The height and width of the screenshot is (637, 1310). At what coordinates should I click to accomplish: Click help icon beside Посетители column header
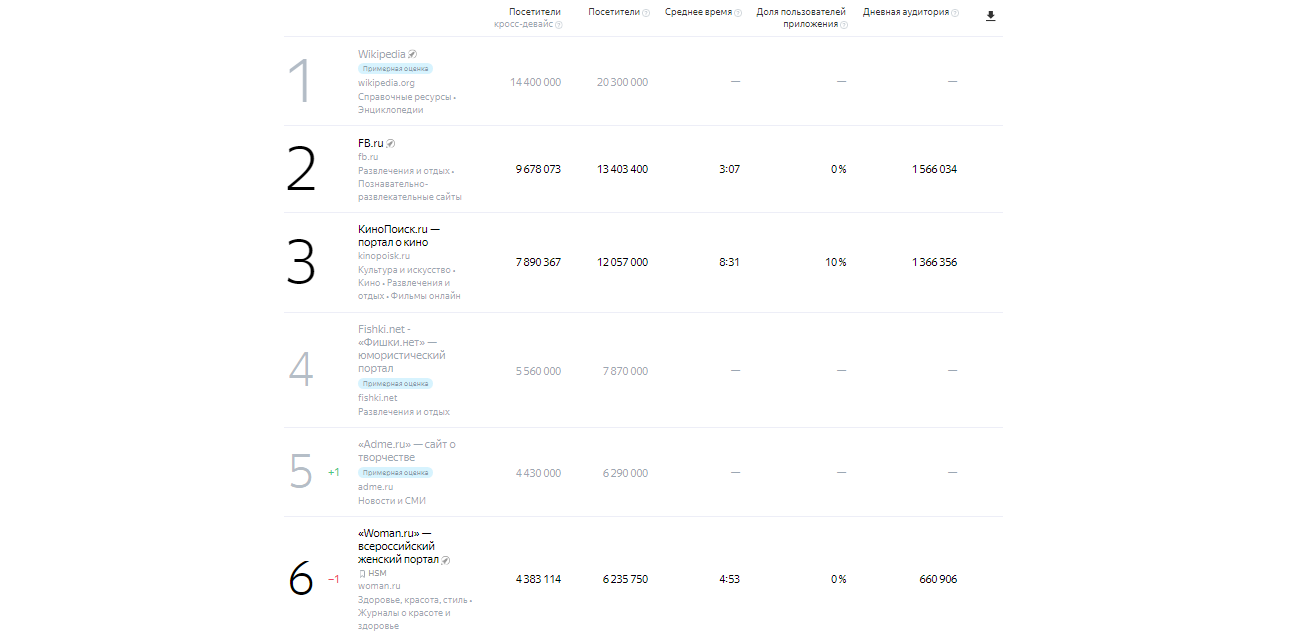pyautogui.click(x=646, y=13)
